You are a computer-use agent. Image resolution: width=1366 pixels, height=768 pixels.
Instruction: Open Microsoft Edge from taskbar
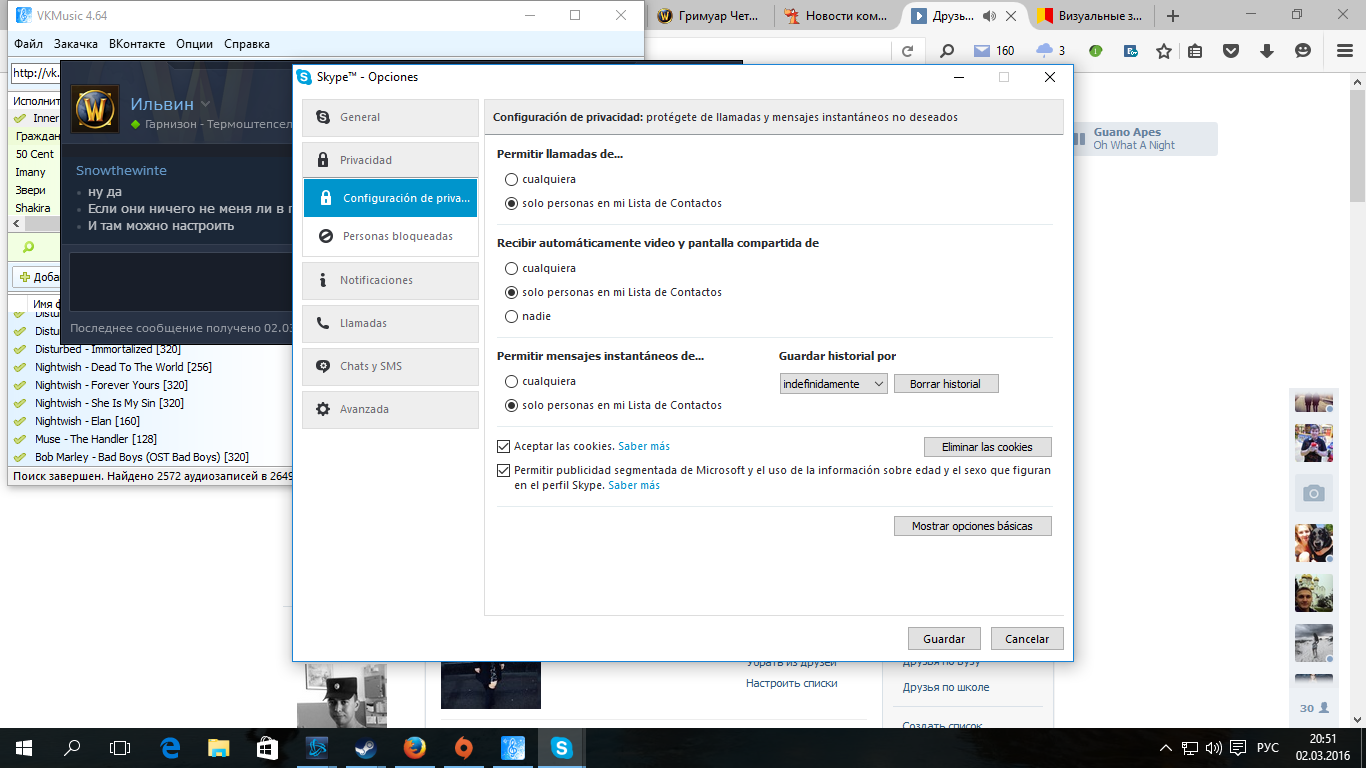170,747
